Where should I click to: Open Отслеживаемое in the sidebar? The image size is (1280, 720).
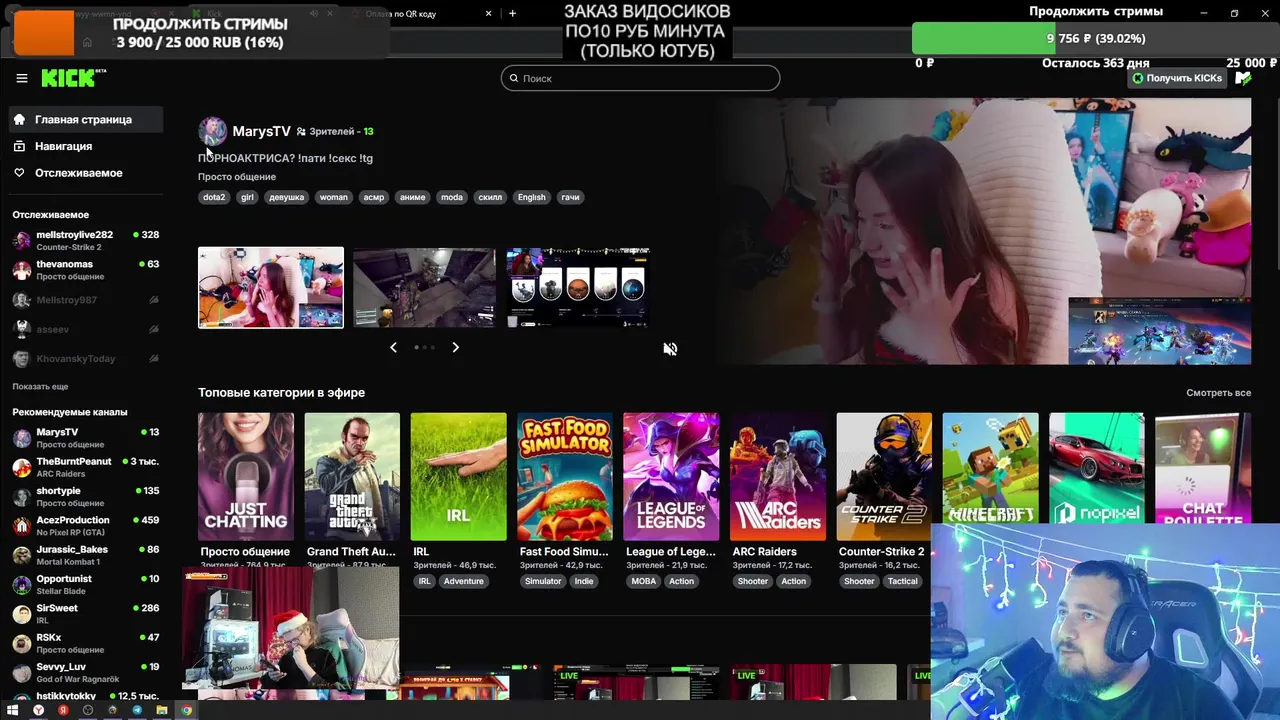coord(87,173)
